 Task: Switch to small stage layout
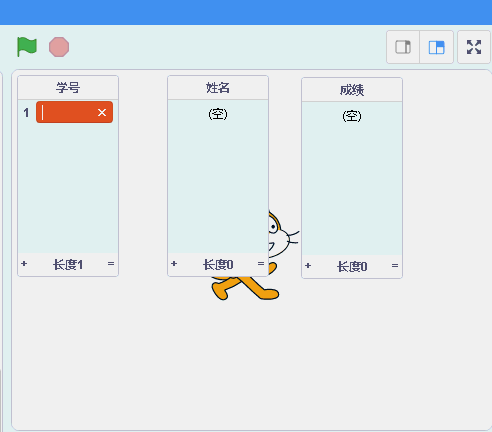pos(403,47)
